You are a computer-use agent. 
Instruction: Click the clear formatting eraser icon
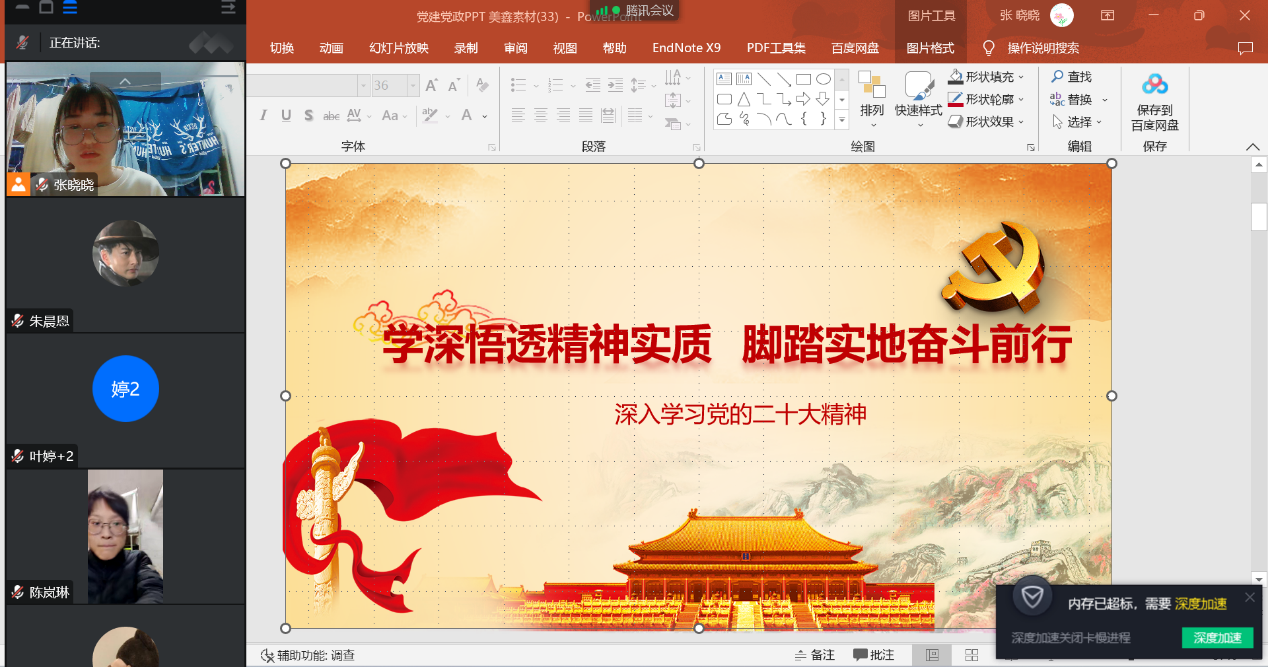click(x=482, y=86)
